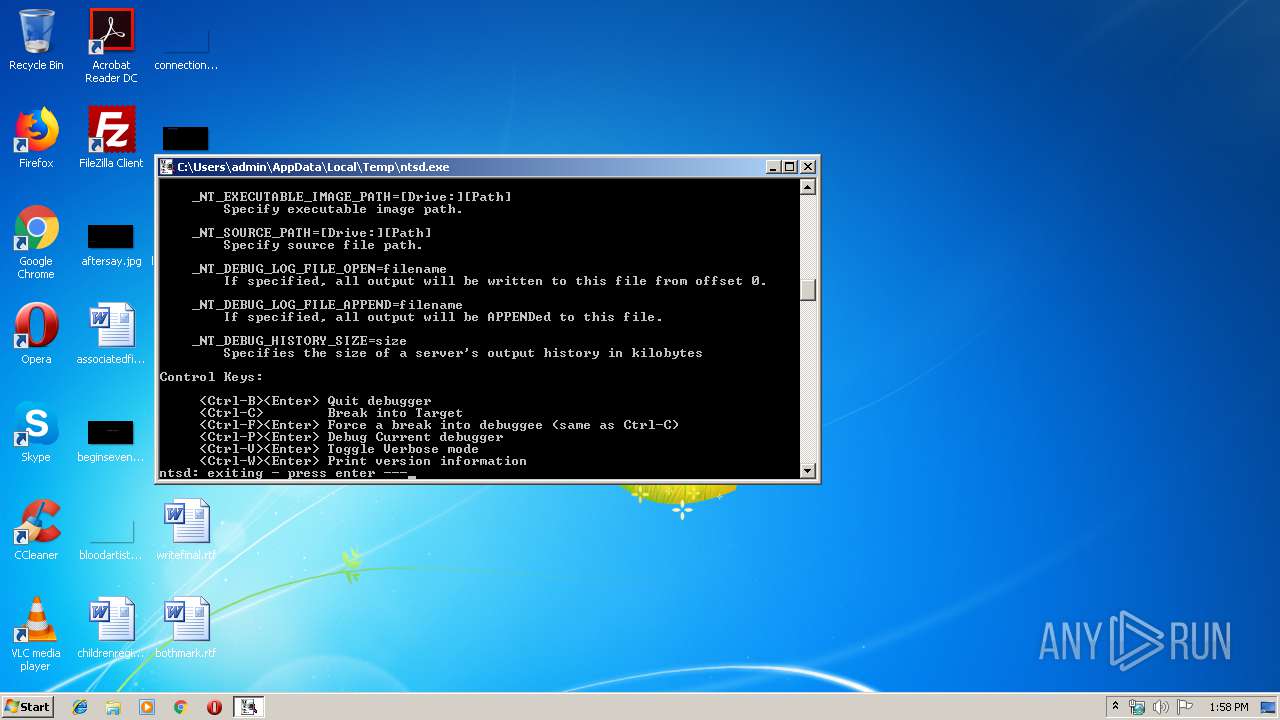Click the '_NT_DEBUG_HISTORY_SIZE=size' line
Screen dimensions: 1280x720
[299, 341]
